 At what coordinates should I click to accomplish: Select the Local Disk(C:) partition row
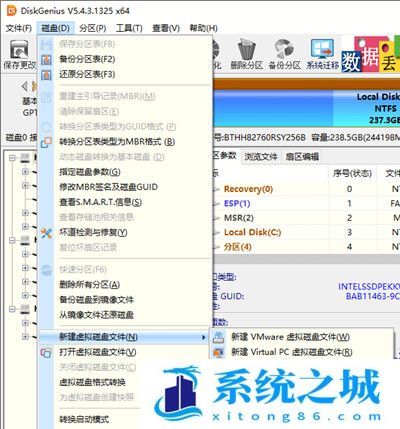pos(306,233)
